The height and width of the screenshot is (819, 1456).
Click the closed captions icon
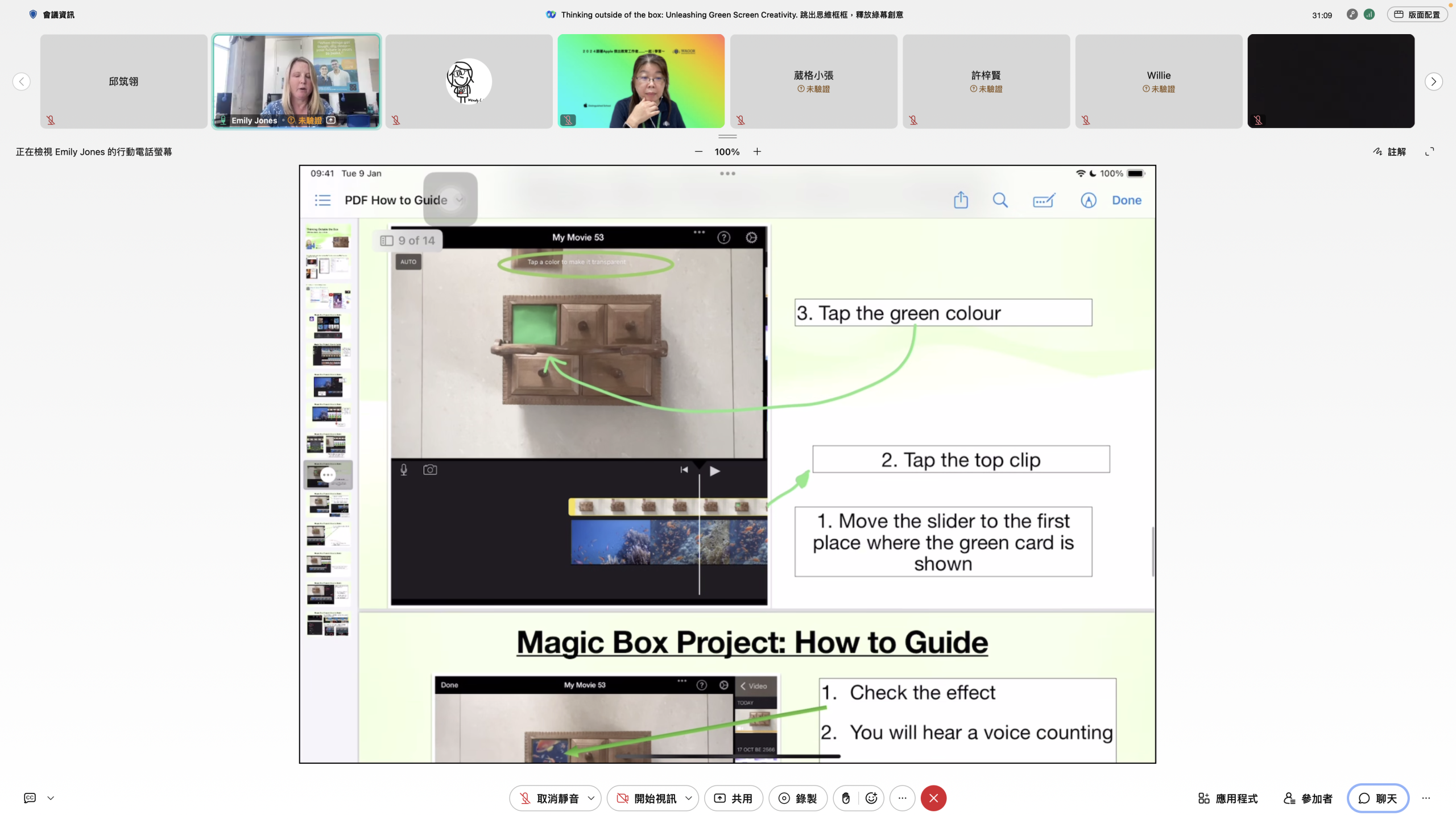pyautogui.click(x=30, y=798)
